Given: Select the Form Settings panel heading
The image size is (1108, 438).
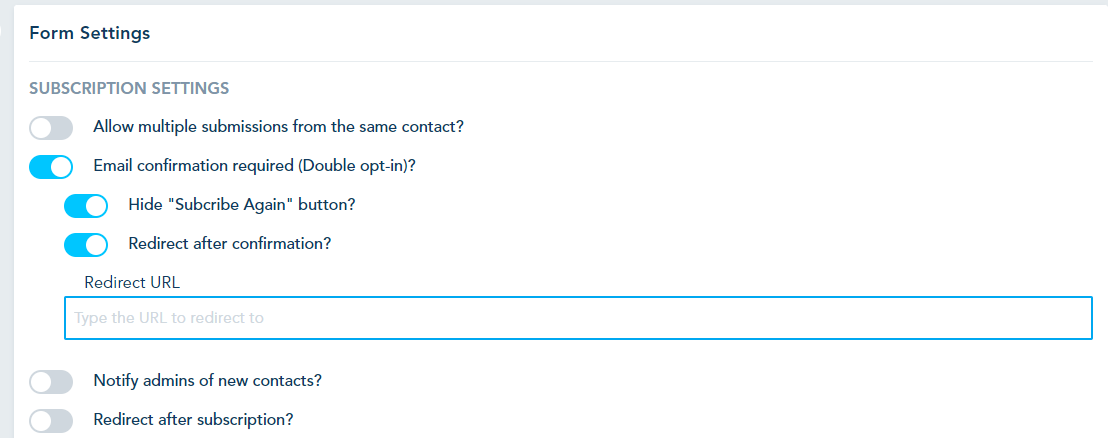Looking at the screenshot, I should point(90,33).
